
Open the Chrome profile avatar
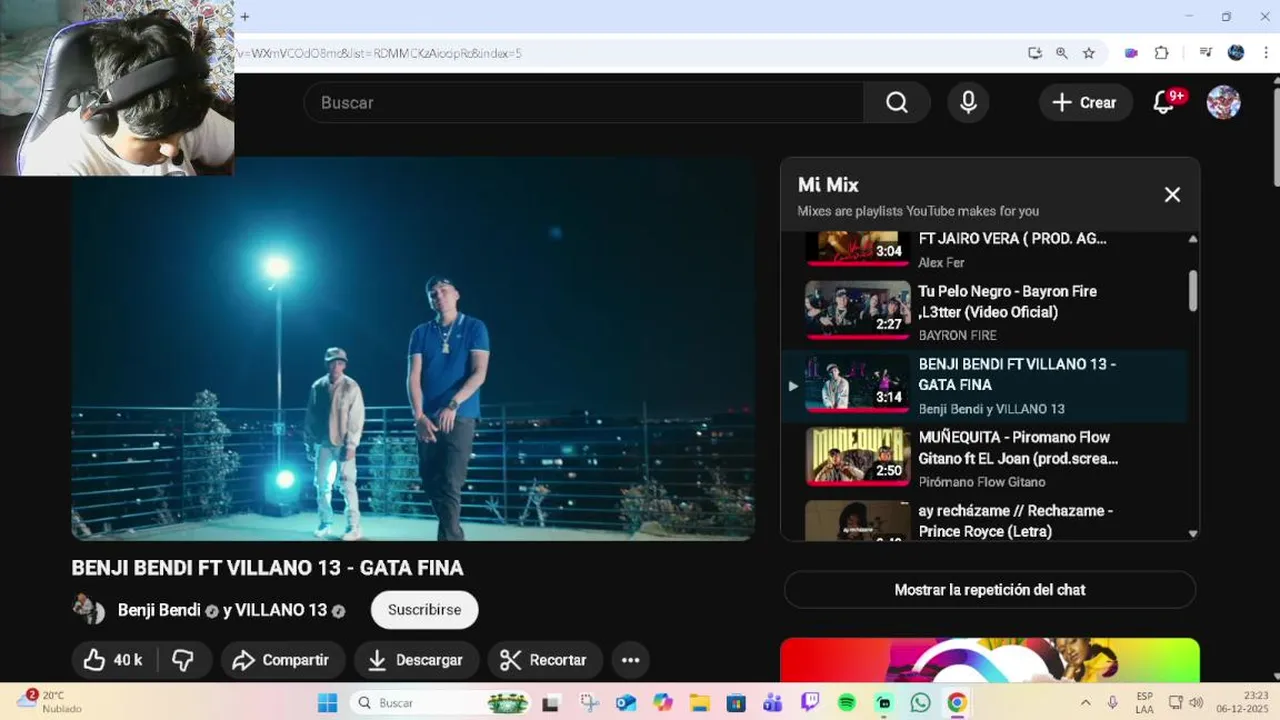pyautogui.click(x=1236, y=53)
